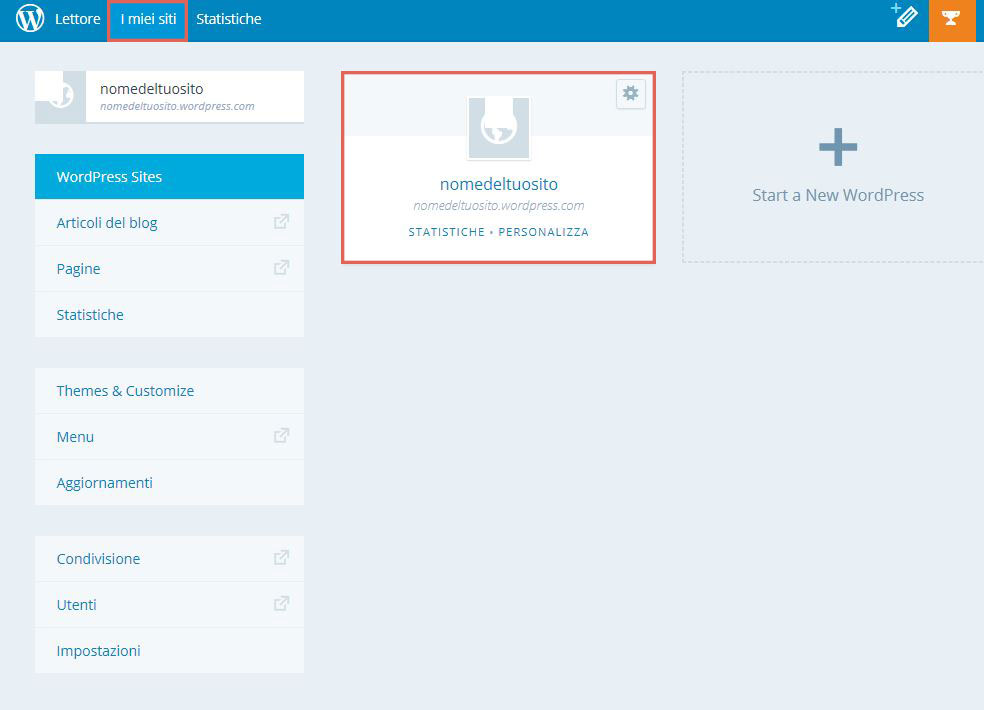Open Impostazioni page
984x710 pixels.
click(169, 650)
